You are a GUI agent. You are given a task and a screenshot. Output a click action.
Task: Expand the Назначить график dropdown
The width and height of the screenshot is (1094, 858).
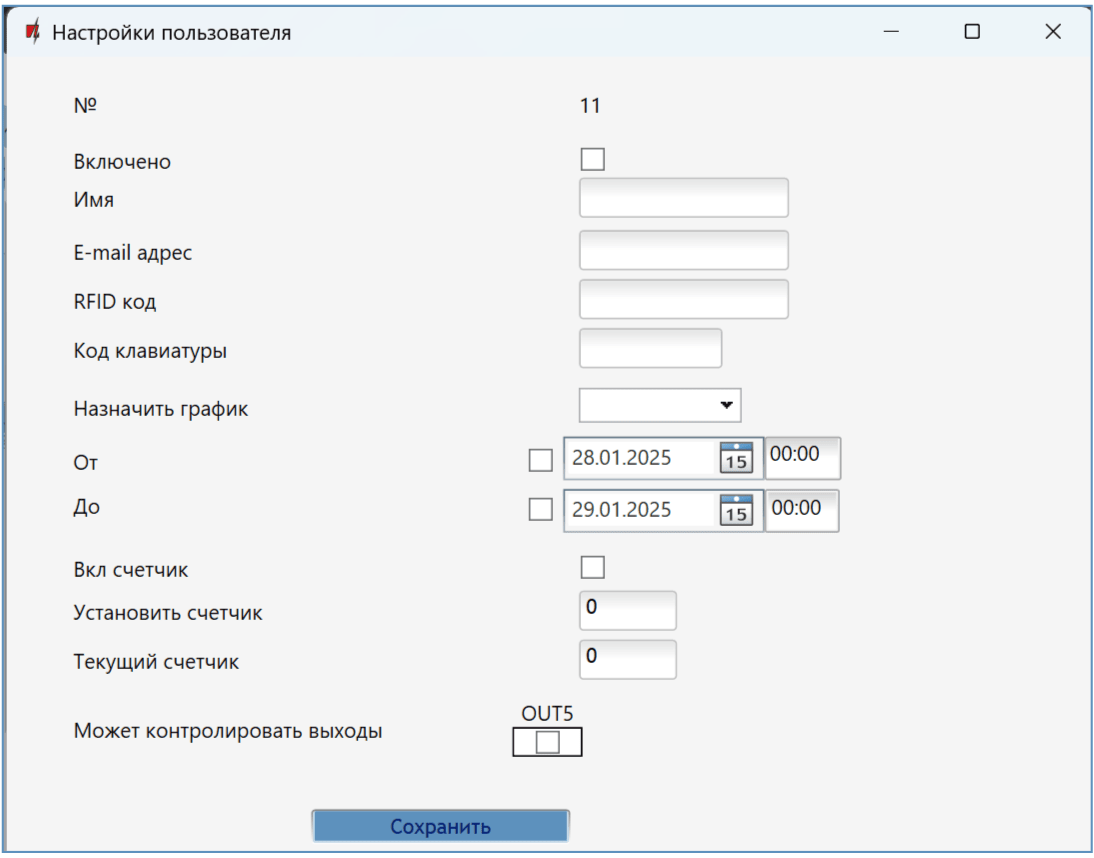click(660, 406)
